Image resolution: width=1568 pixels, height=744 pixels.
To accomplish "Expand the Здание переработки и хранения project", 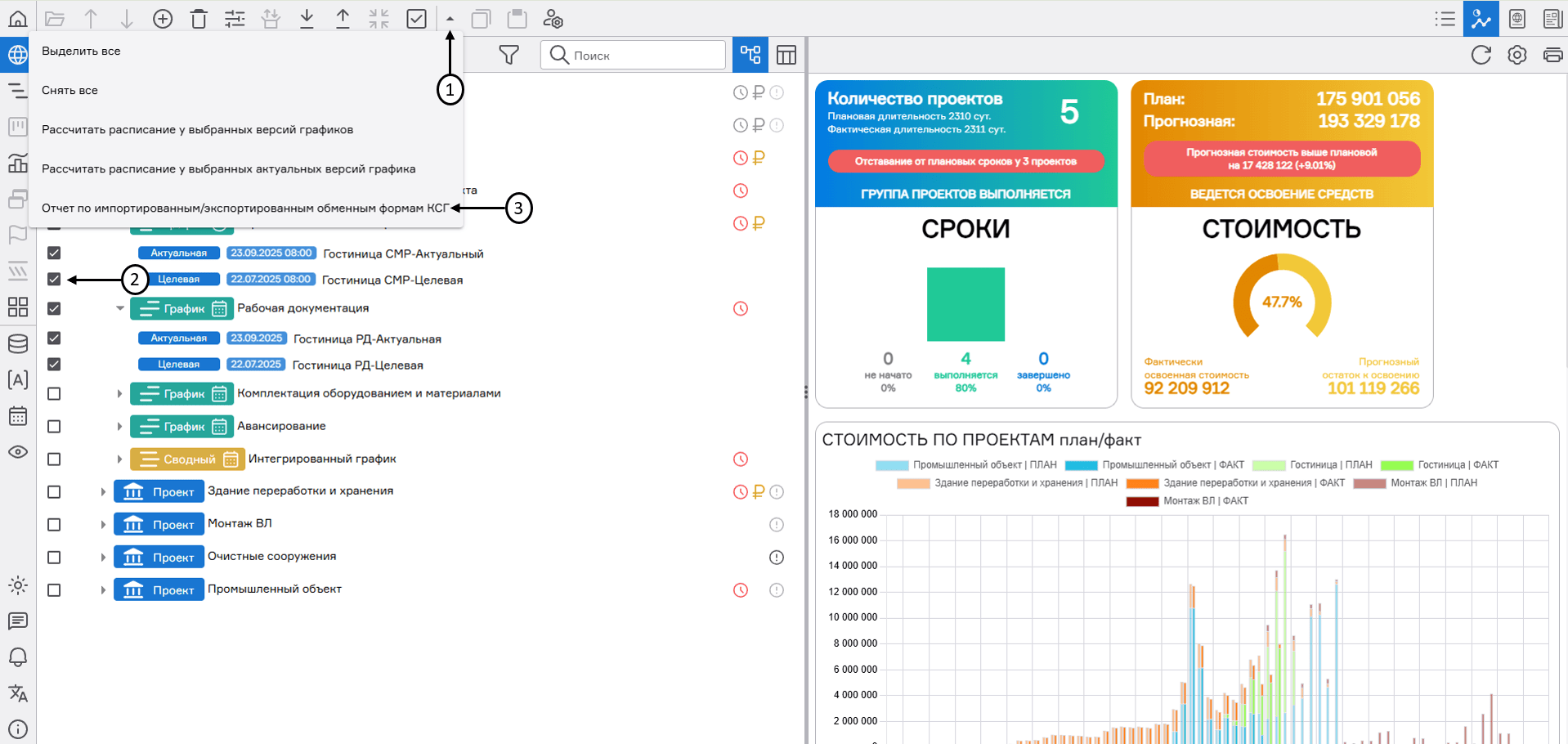I will point(103,491).
